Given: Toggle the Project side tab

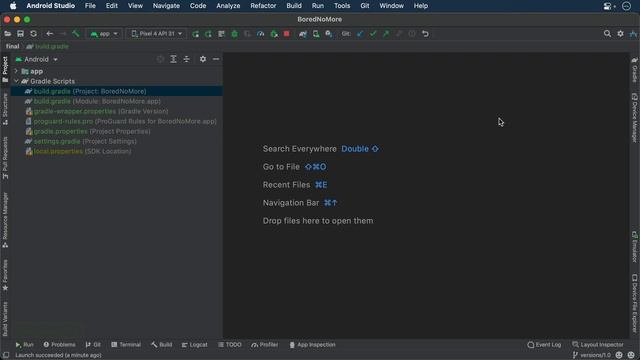Looking at the screenshot, I should [x=5, y=69].
